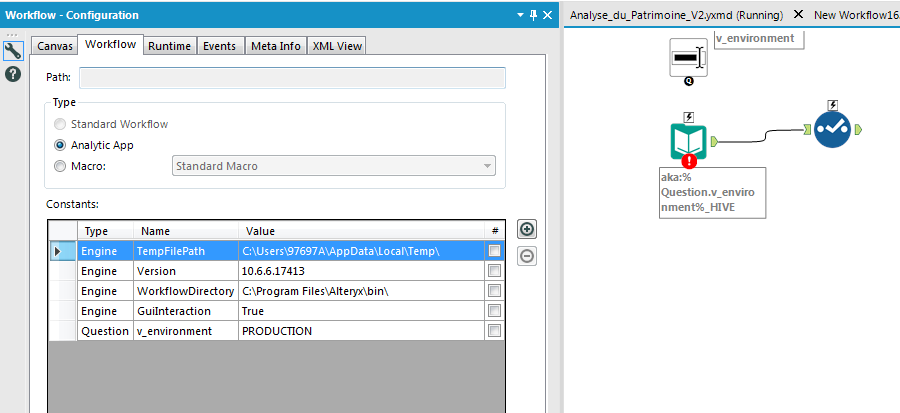Switch to the Canvas tab
The height and width of the screenshot is (413, 900).
click(x=55, y=46)
